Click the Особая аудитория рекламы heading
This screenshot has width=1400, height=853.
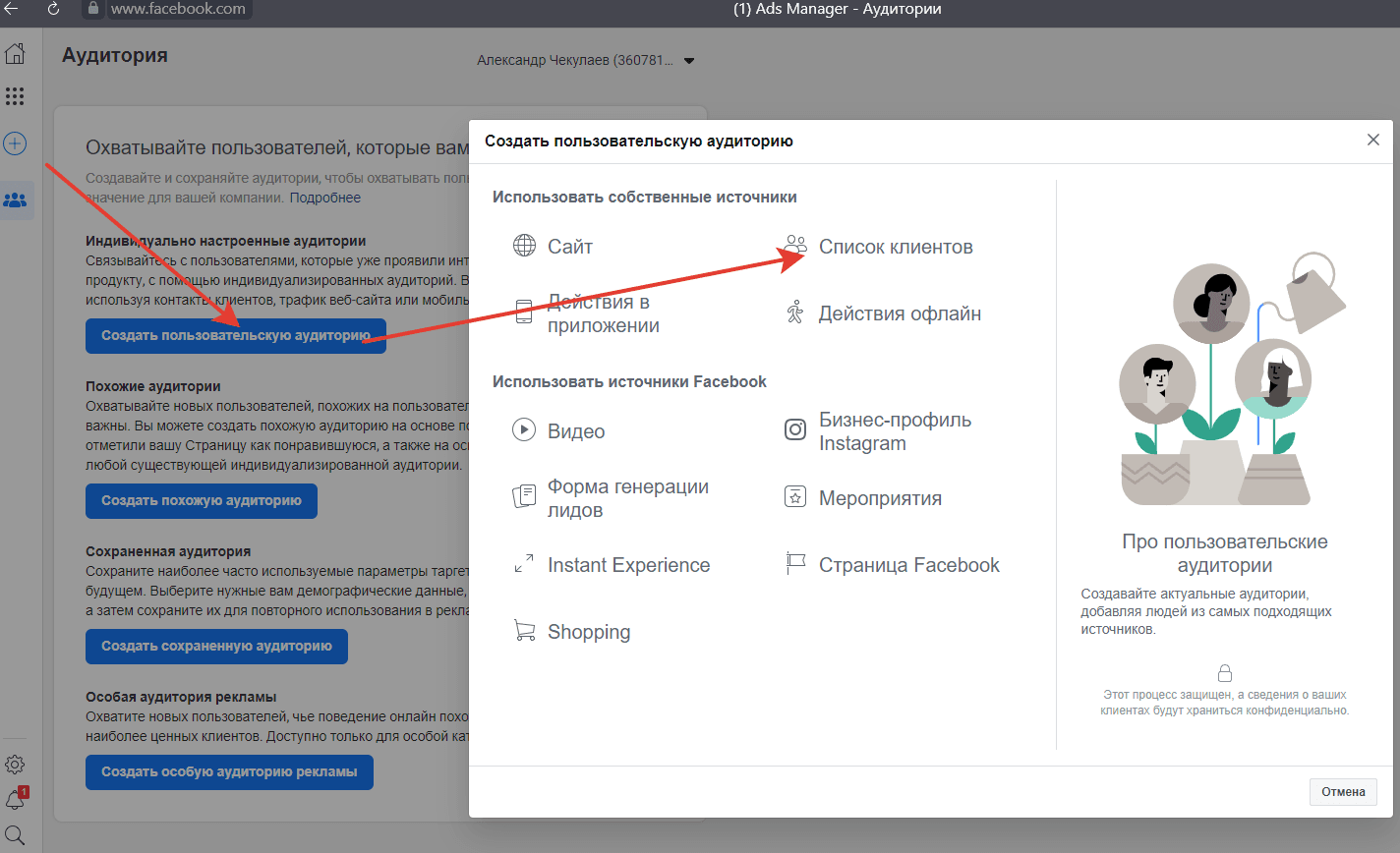(x=181, y=697)
